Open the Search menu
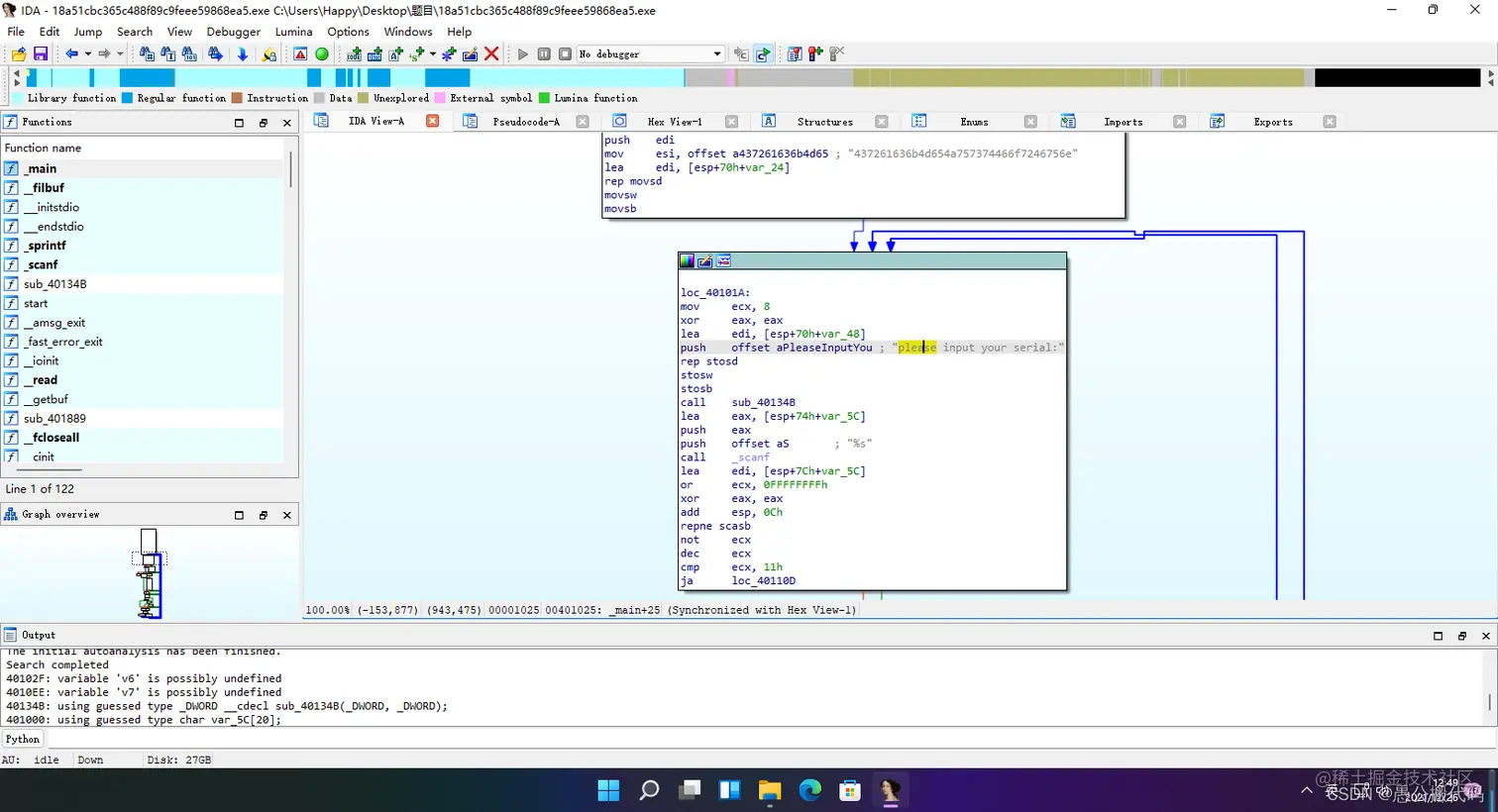Image resolution: width=1498 pixels, height=812 pixels. [135, 32]
